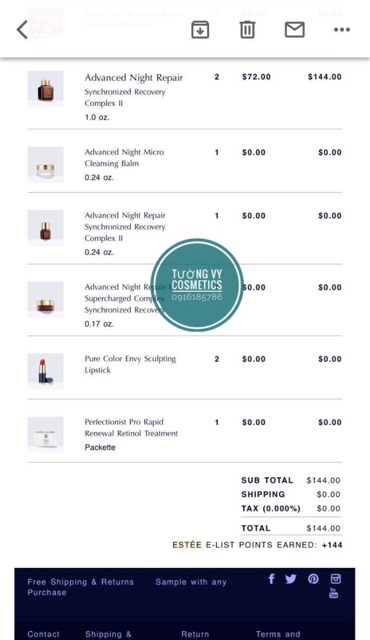Open the Contact footer link
Image resolution: width=370 pixels, height=640 pixels.
[x=43, y=634]
